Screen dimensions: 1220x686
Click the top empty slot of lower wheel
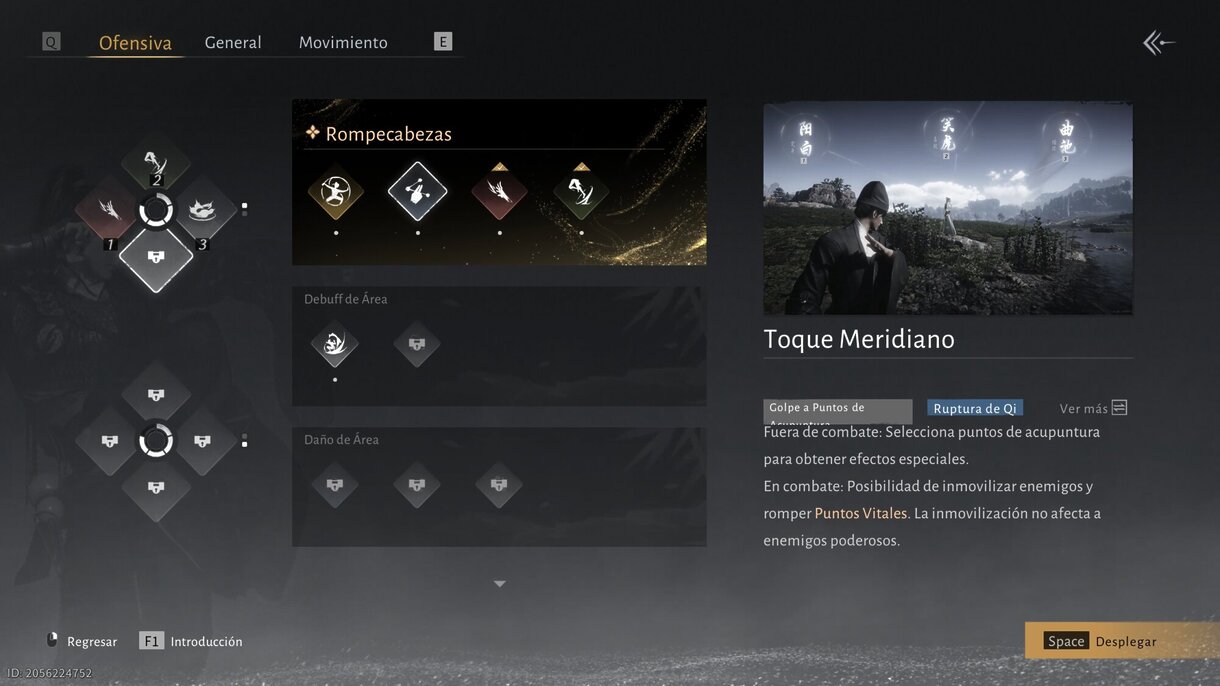[x=156, y=394]
